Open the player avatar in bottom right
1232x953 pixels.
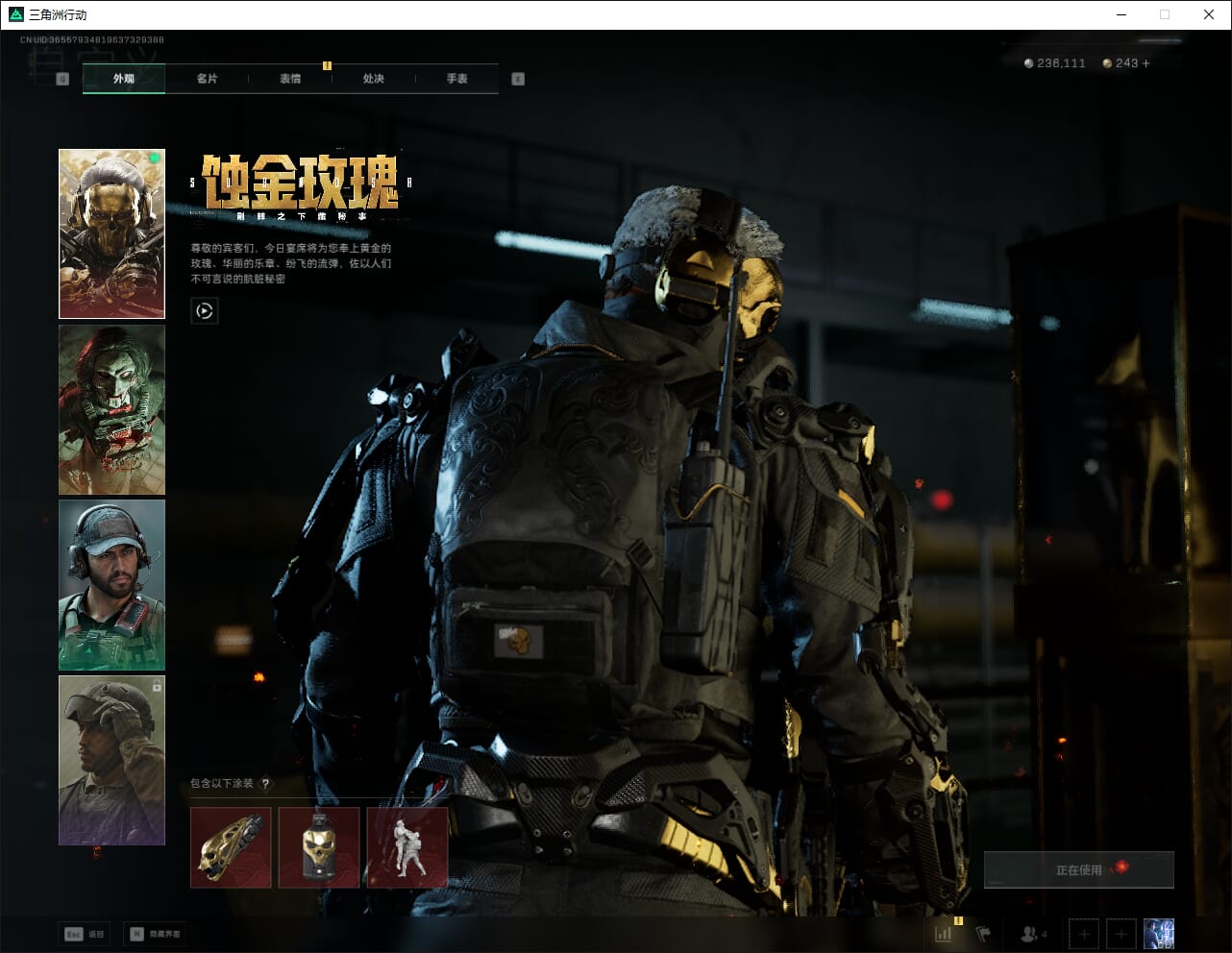click(x=1158, y=933)
